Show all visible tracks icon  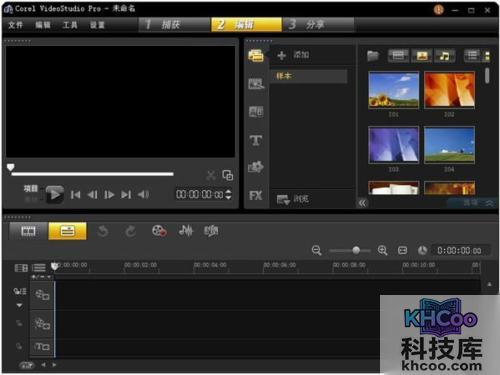click(21, 268)
